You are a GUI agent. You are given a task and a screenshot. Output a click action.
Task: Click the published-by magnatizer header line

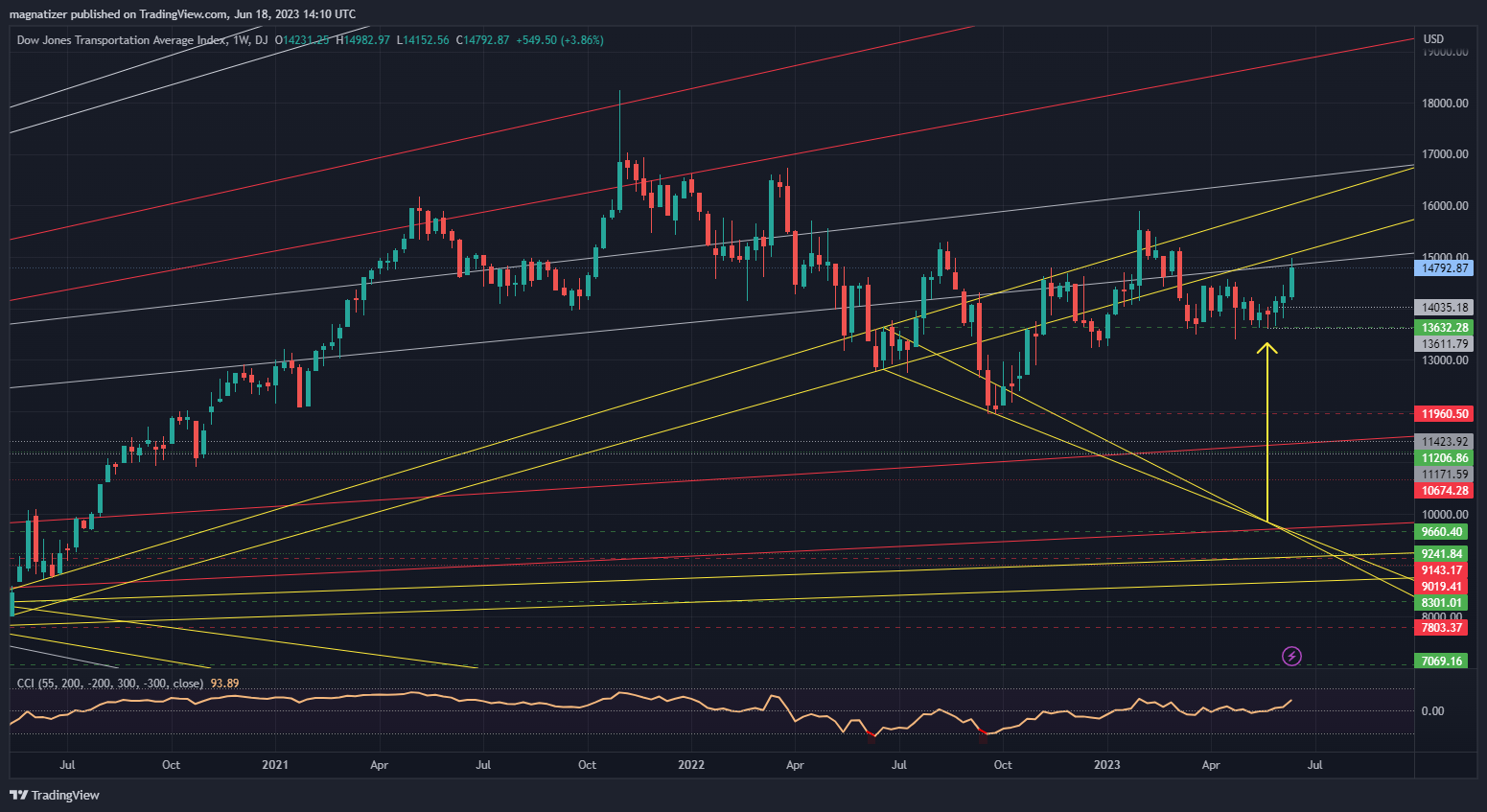point(182,14)
